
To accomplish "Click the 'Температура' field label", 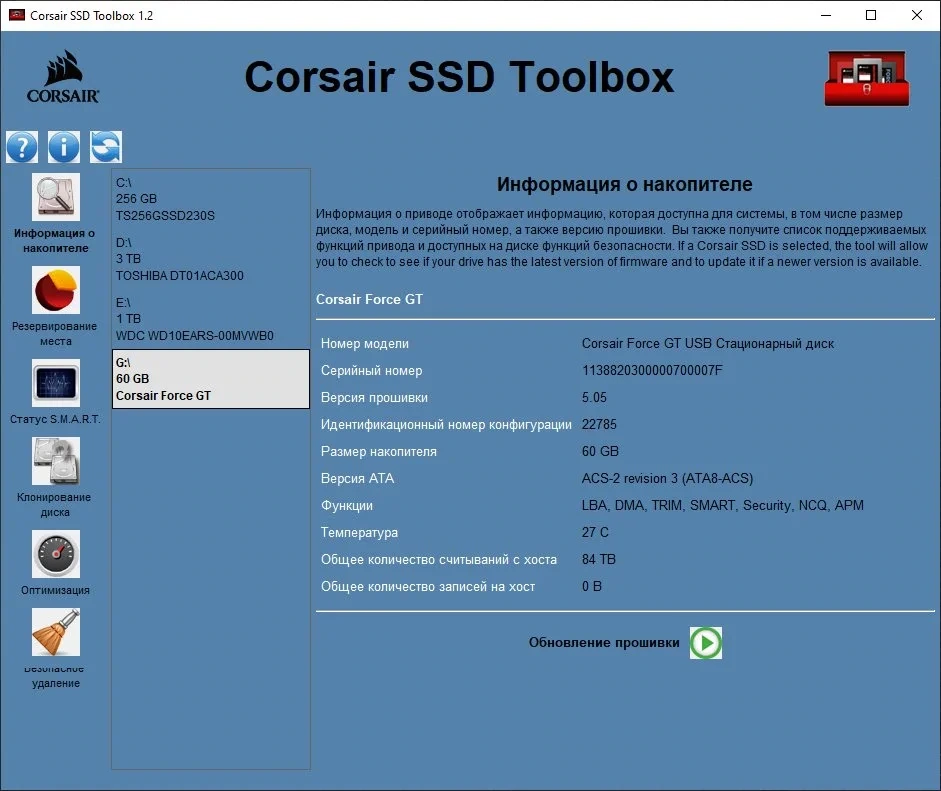I will 359,532.
